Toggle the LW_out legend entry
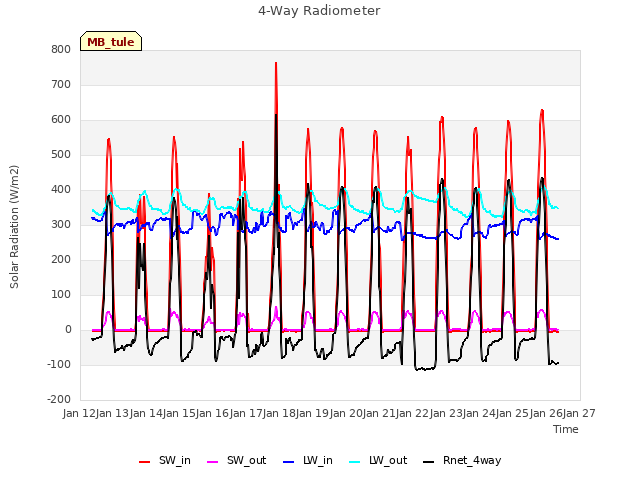 pyautogui.click(x=378, y=461)
